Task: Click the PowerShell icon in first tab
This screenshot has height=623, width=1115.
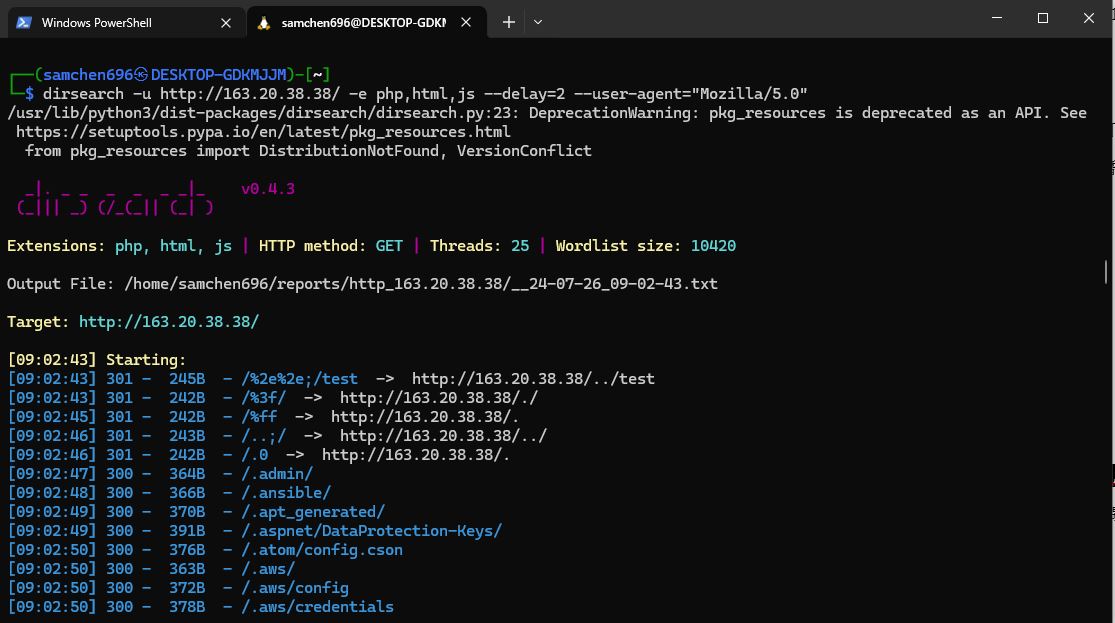Action: pyautogui.click(x=23, y=22)
